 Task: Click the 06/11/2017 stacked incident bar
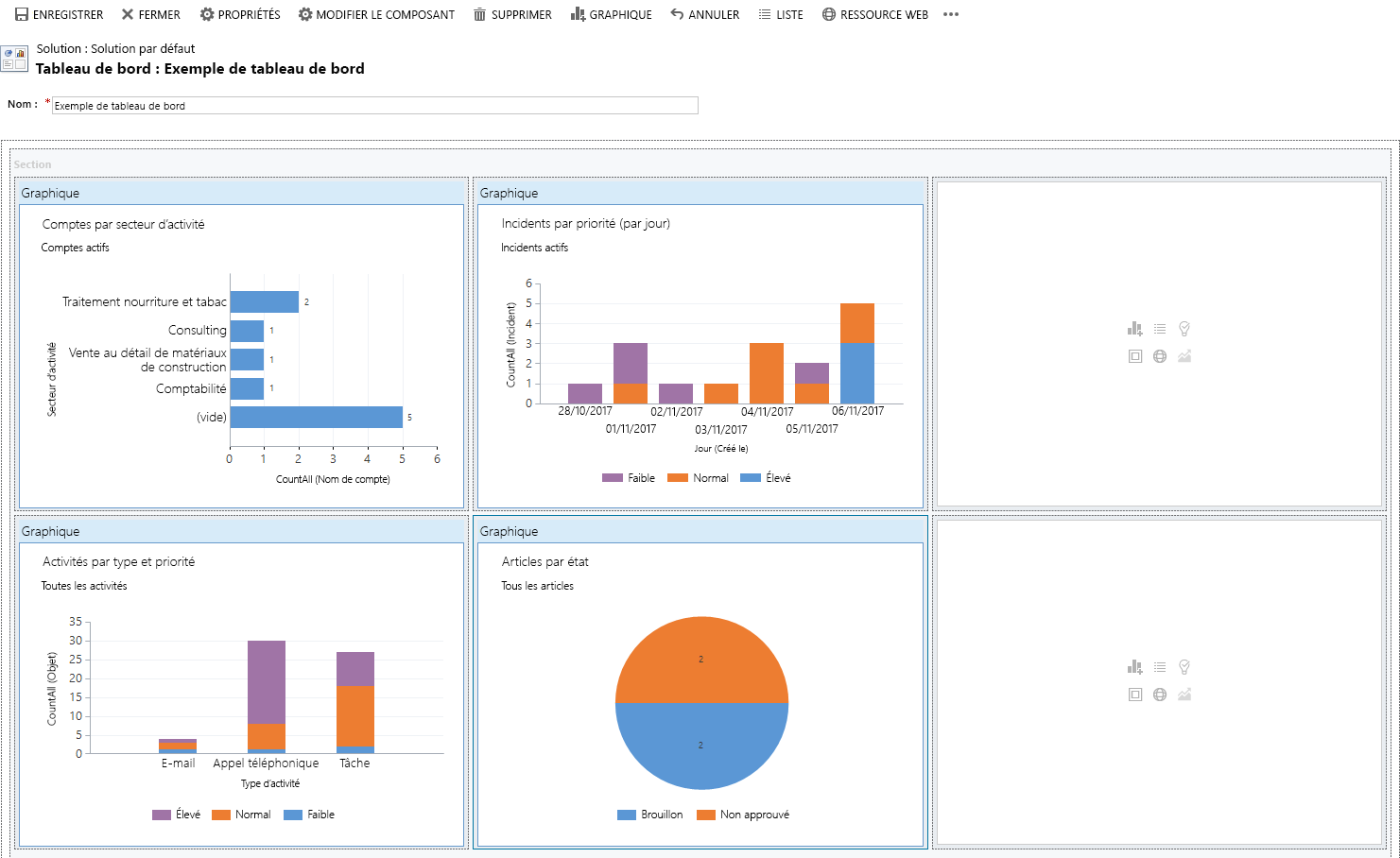pos(857,353)
